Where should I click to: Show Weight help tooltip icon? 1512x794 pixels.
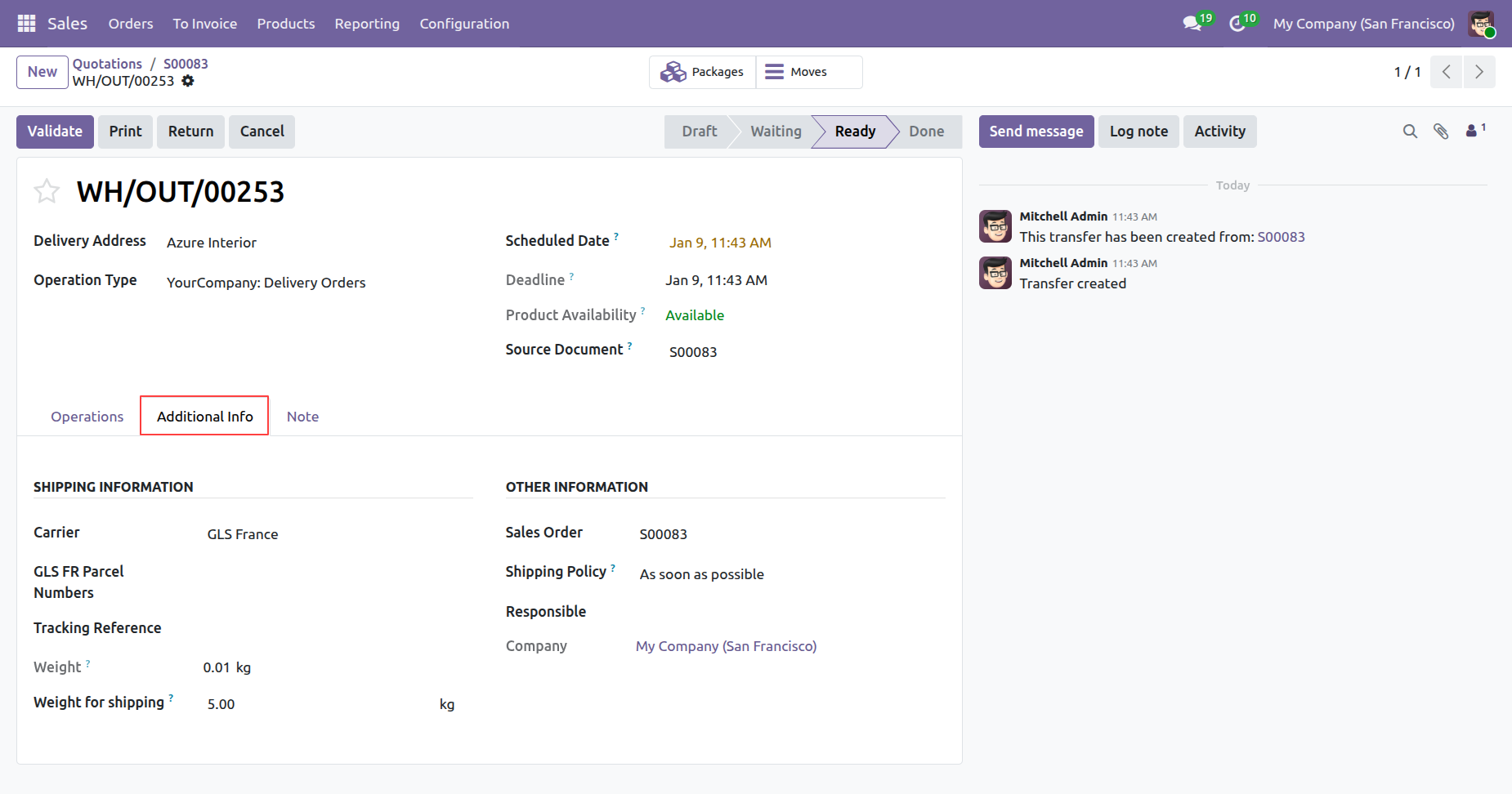tap(87, 663)
